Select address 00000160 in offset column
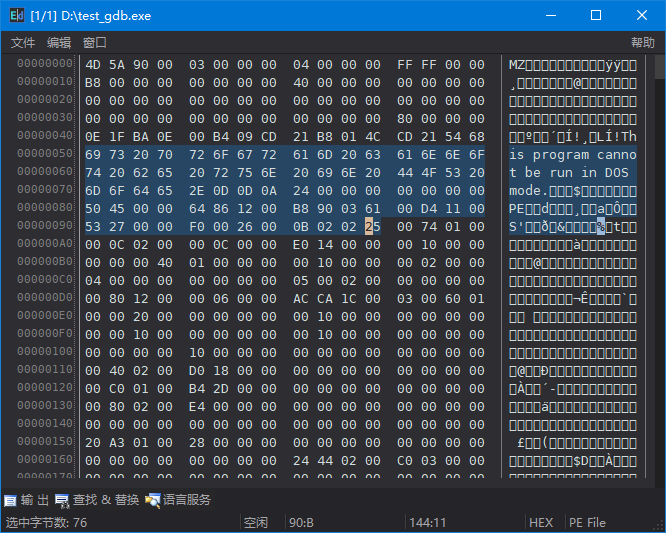The height and width of the screenshot is (533, 666). point(45,460)
